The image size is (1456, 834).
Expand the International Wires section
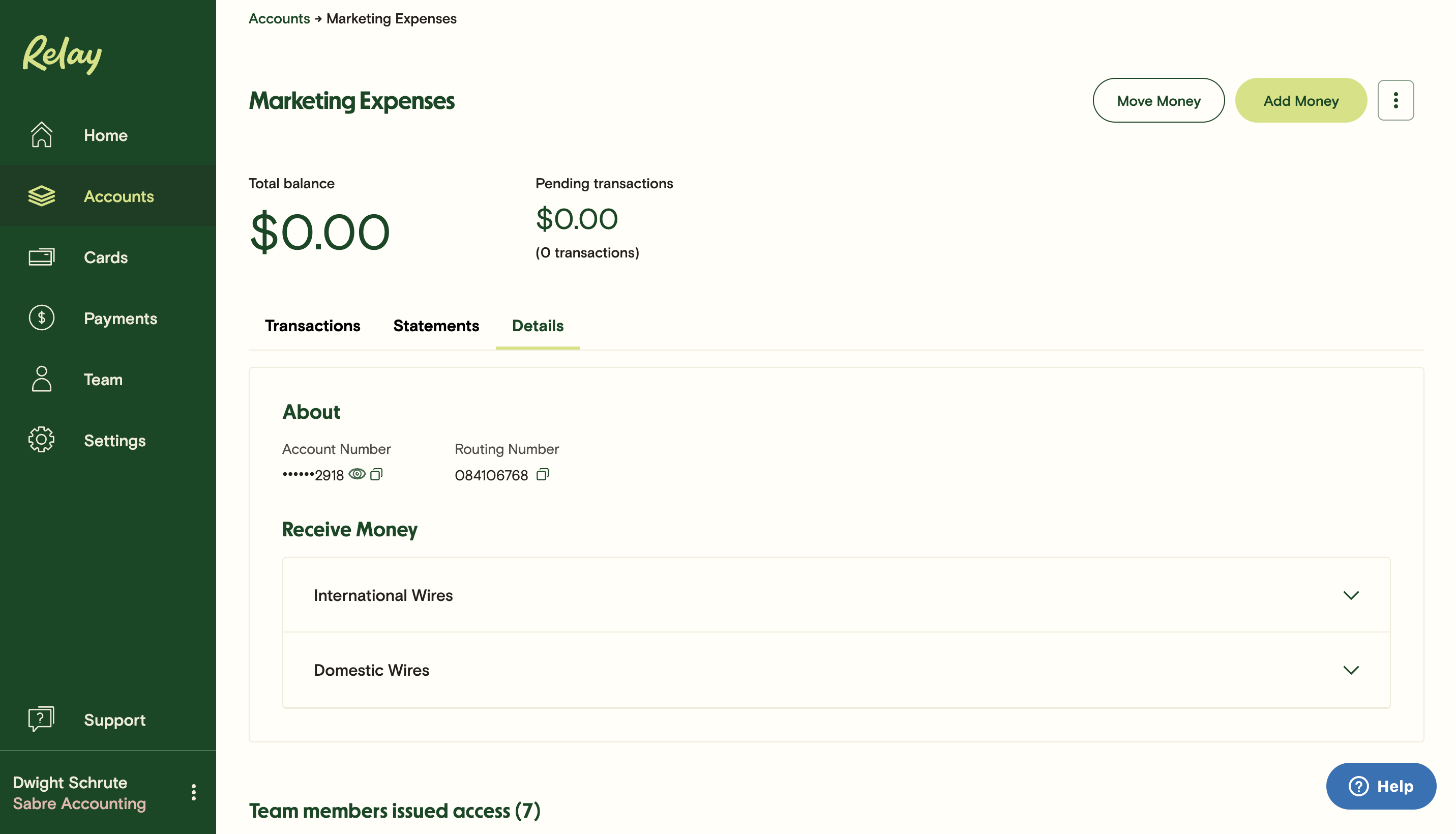click(x=1350, y=595)
